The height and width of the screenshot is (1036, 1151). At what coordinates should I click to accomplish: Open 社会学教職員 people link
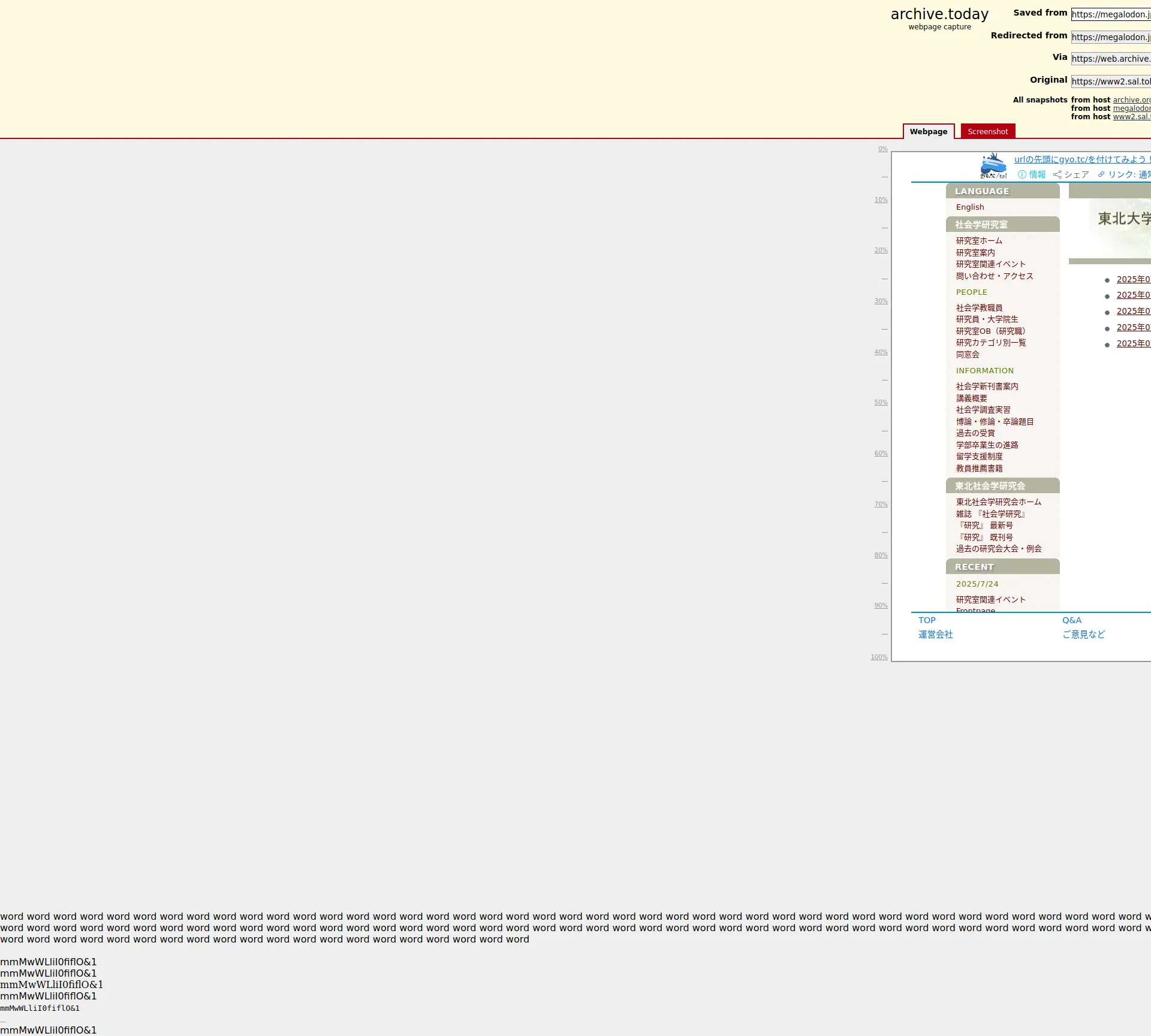point(979,308)
